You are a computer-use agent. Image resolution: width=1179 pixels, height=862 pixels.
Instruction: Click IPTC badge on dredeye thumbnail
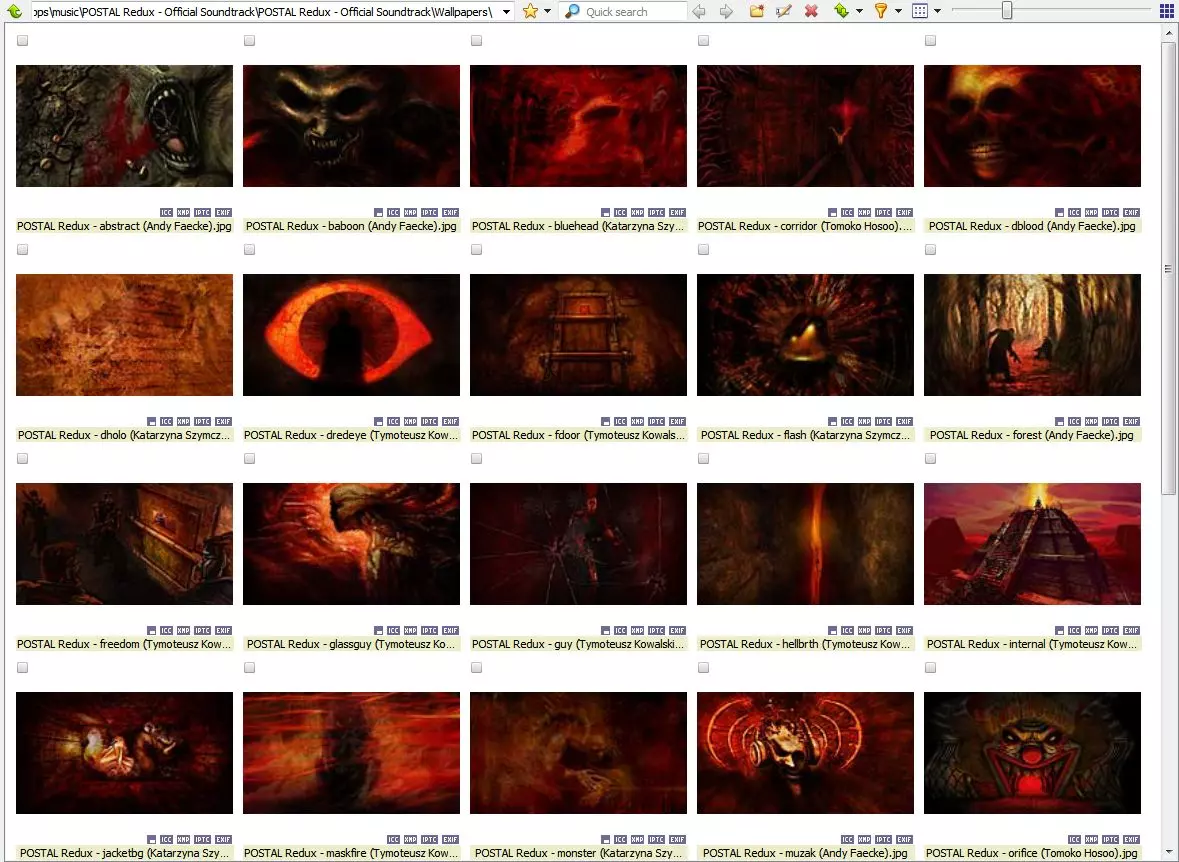429,422
